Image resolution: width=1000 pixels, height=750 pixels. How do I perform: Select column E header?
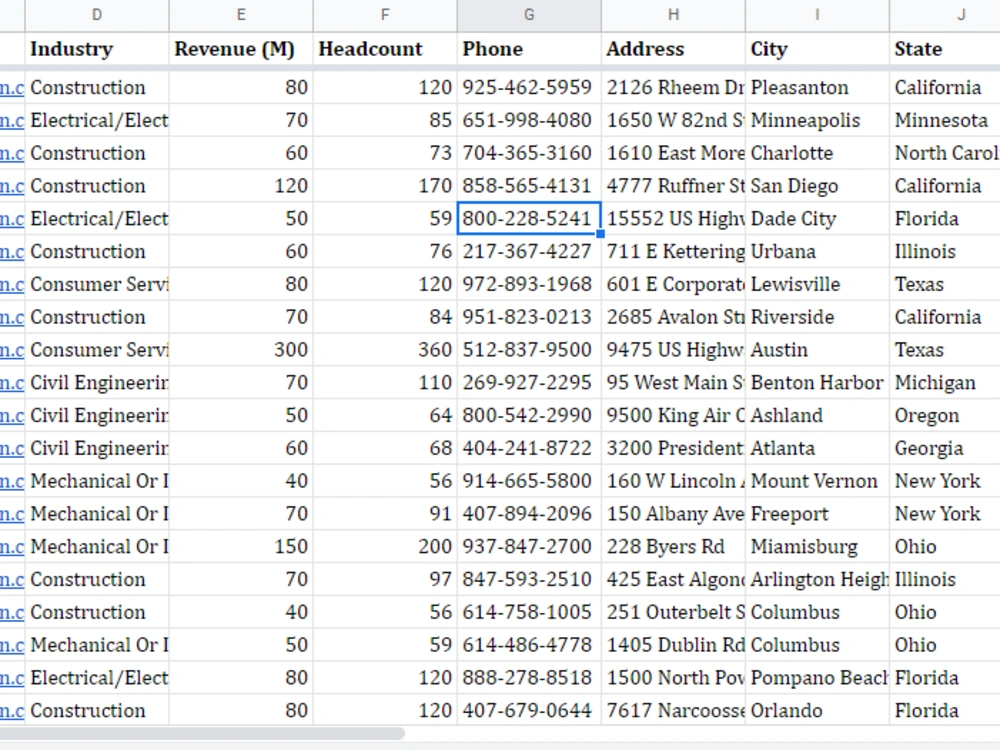point(241,15)
